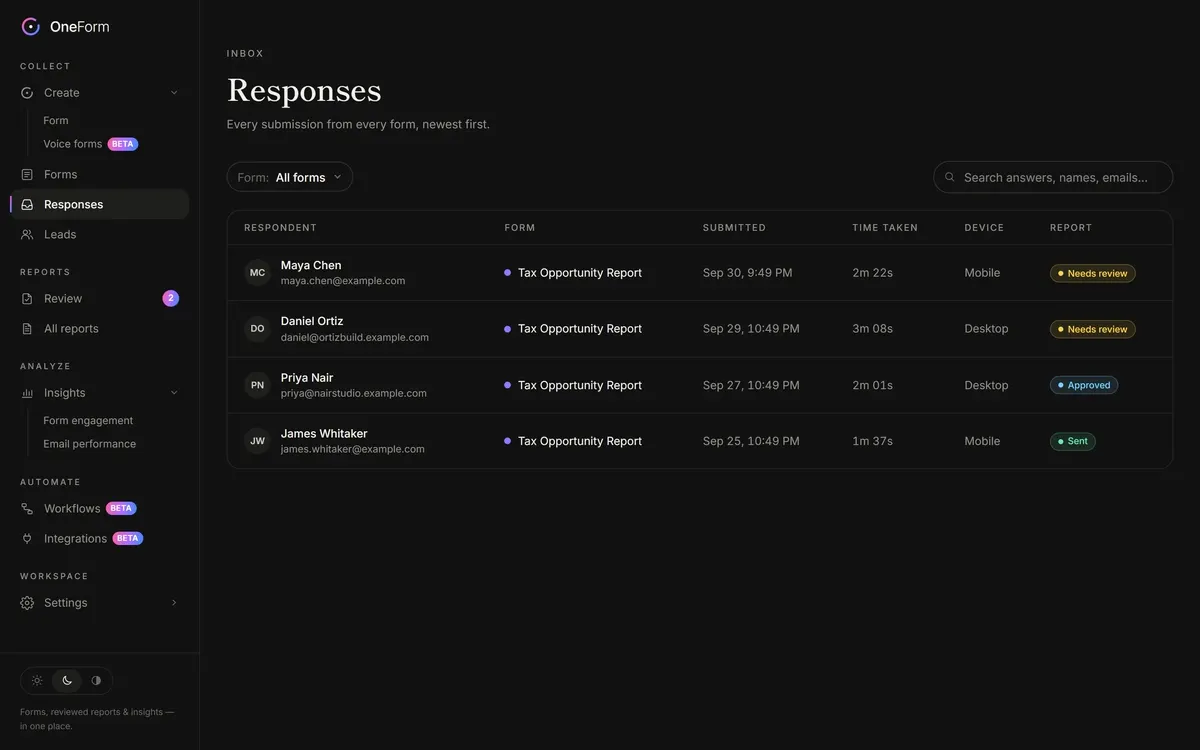Select Responses in sidebar
This screenshot has height=750, width=1200.
click(99, 205)
